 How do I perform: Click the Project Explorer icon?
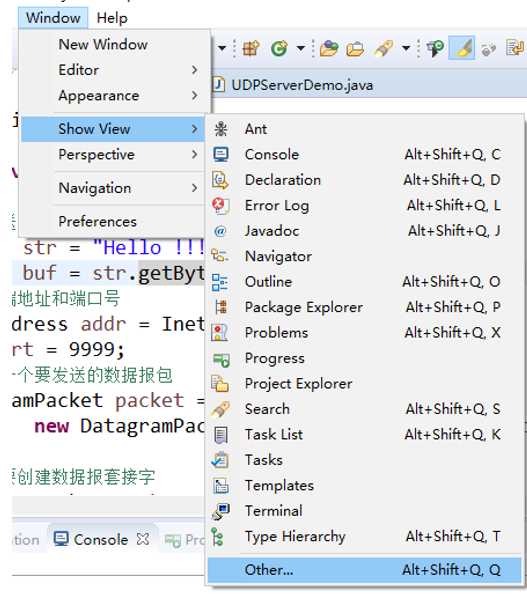point(220,384)
